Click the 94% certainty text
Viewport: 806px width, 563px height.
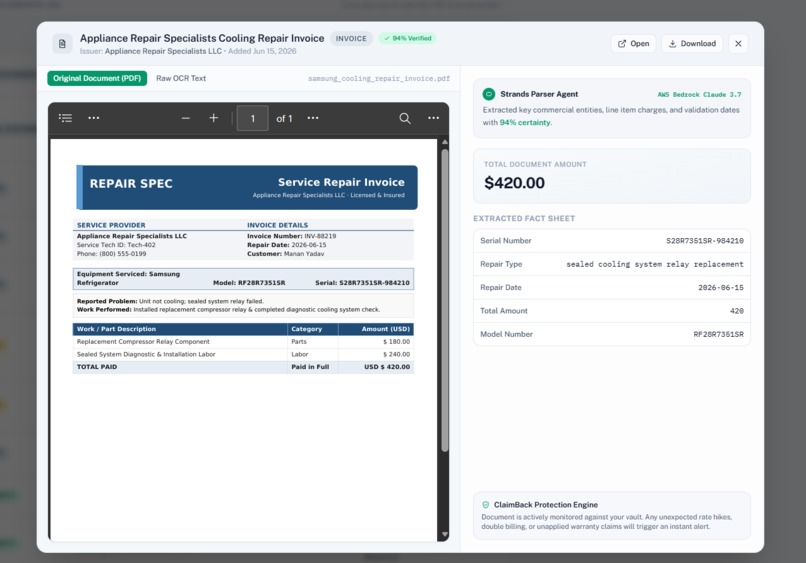525,122
